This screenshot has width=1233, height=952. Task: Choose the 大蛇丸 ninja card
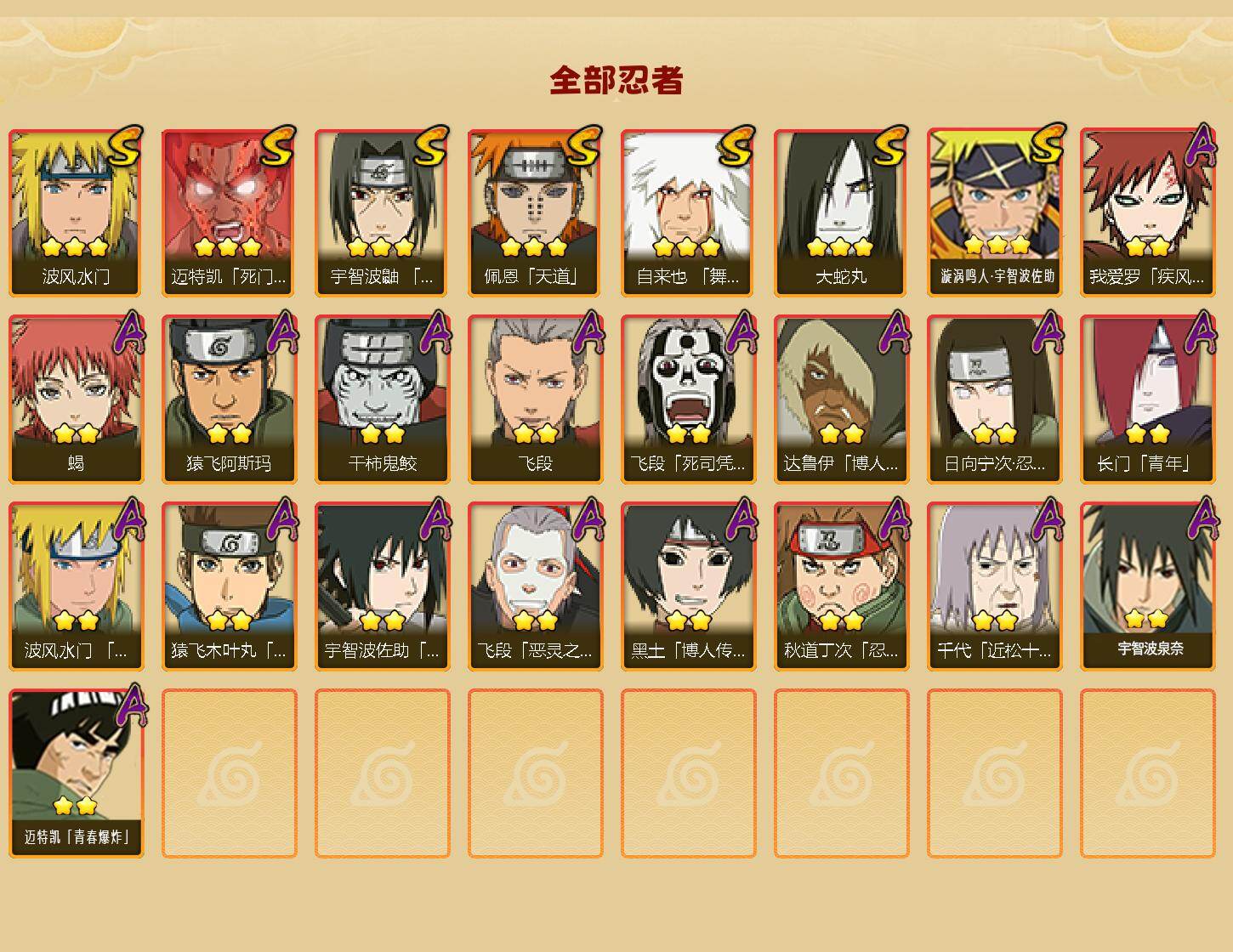coord(841,212)
